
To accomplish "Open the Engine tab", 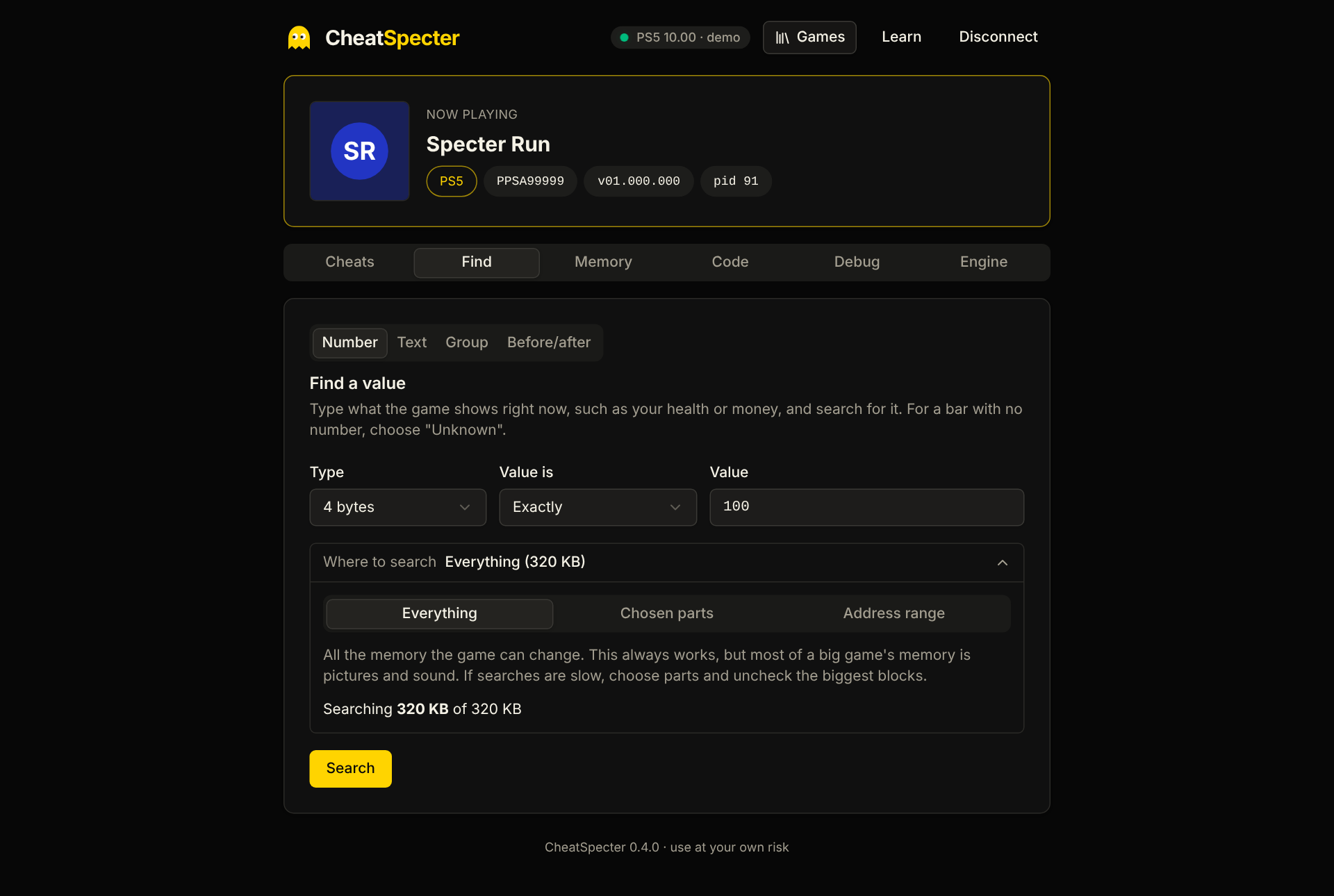I will click(x=984, y=263).
